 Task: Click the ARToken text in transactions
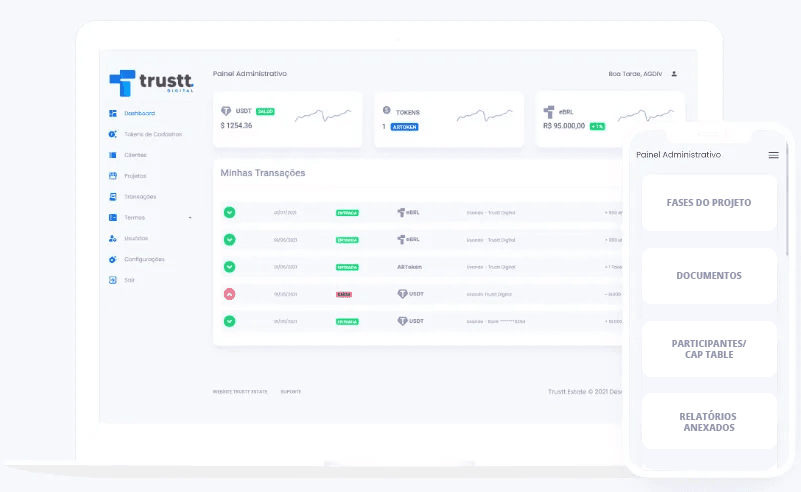[410, 267]
